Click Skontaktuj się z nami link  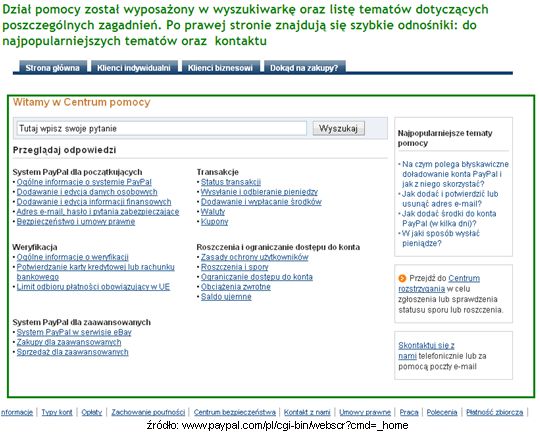tap(426, 350)
